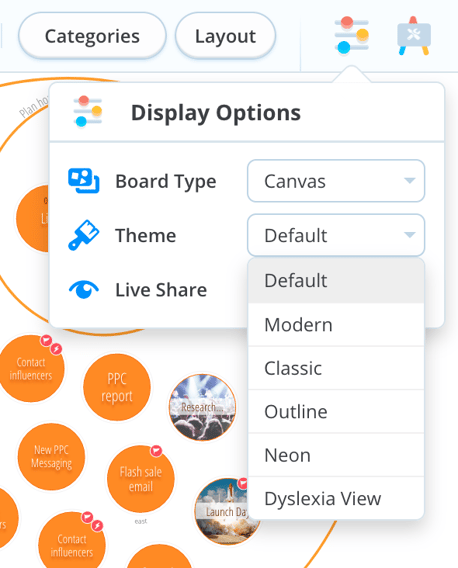
Task: Open the Board Type Canvas dropdown
Action: click(336, 181)
